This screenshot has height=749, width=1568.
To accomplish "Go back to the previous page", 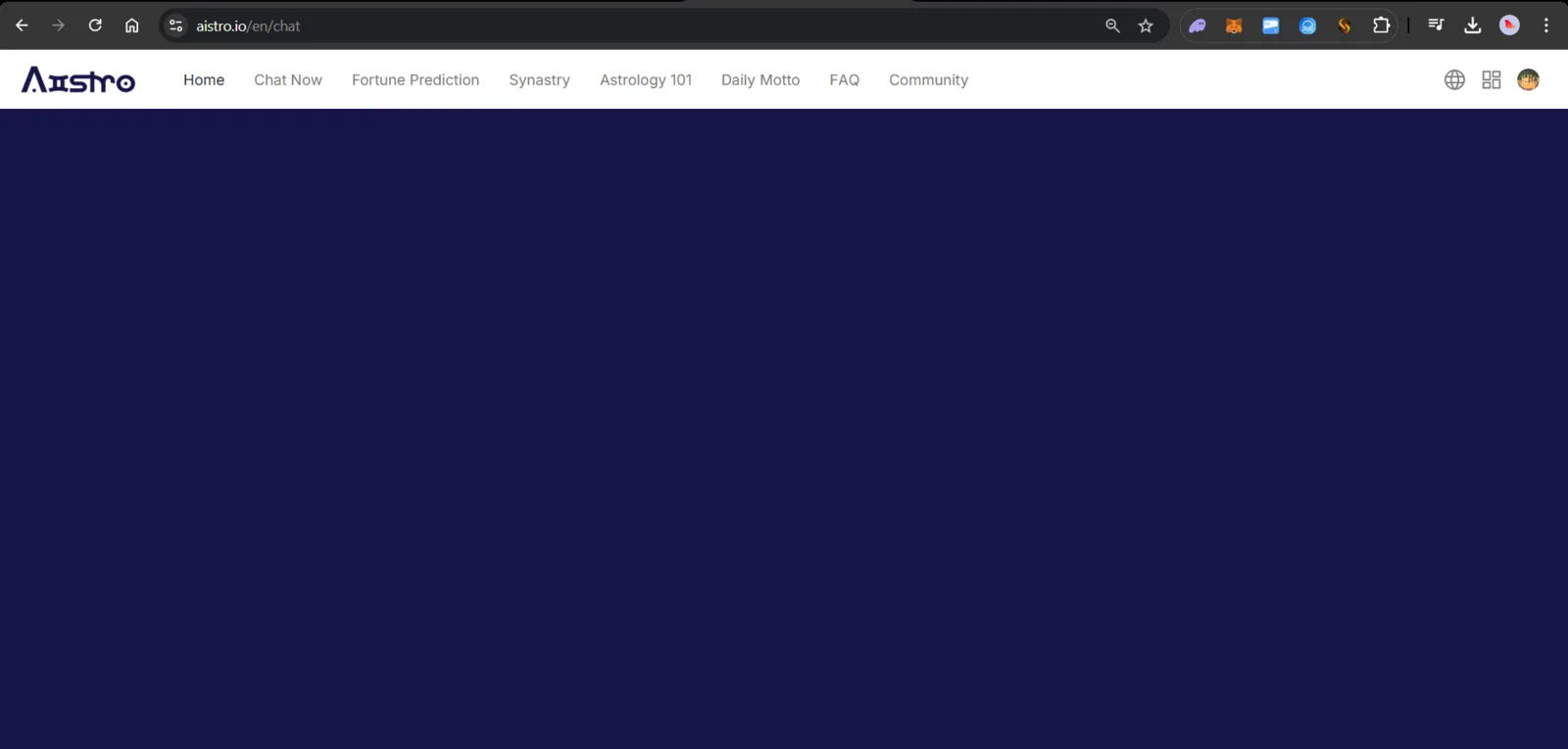I will pyautogui.click(x=22, y=25).
